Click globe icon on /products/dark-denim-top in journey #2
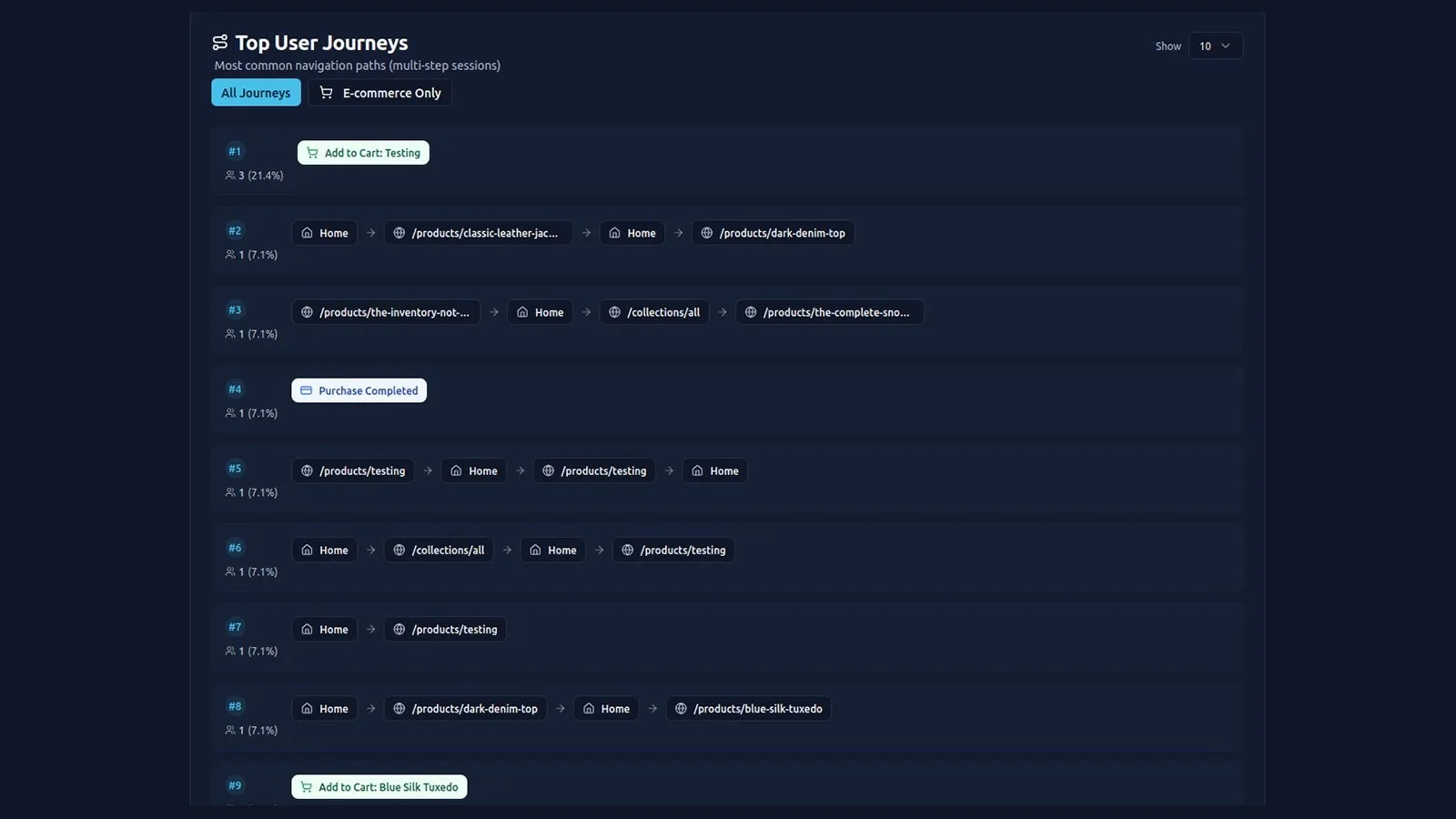Image resolution: width=1456 pixels, height=819 pixels. coord(706,233)
